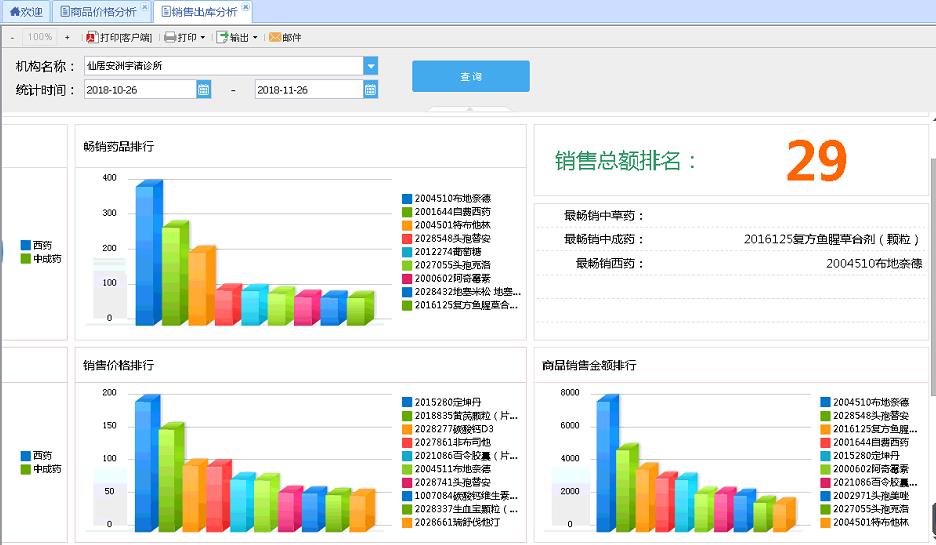Click the third orange bar in 畅销药品排行
Viewport: 936px width, 545px height.
(x=201, y=286)
